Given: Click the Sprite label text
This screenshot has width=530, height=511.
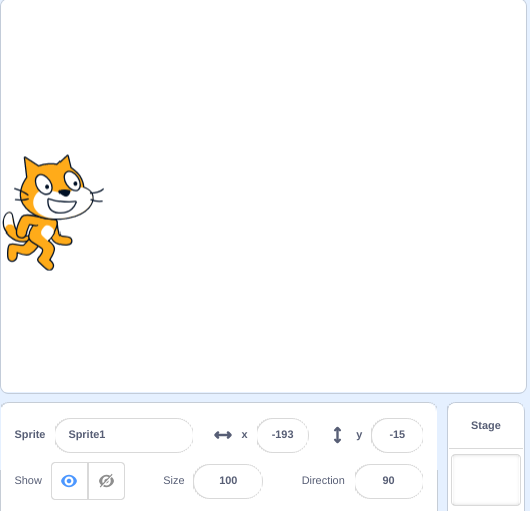Looking at the screenshot, I should click(30, 435).
